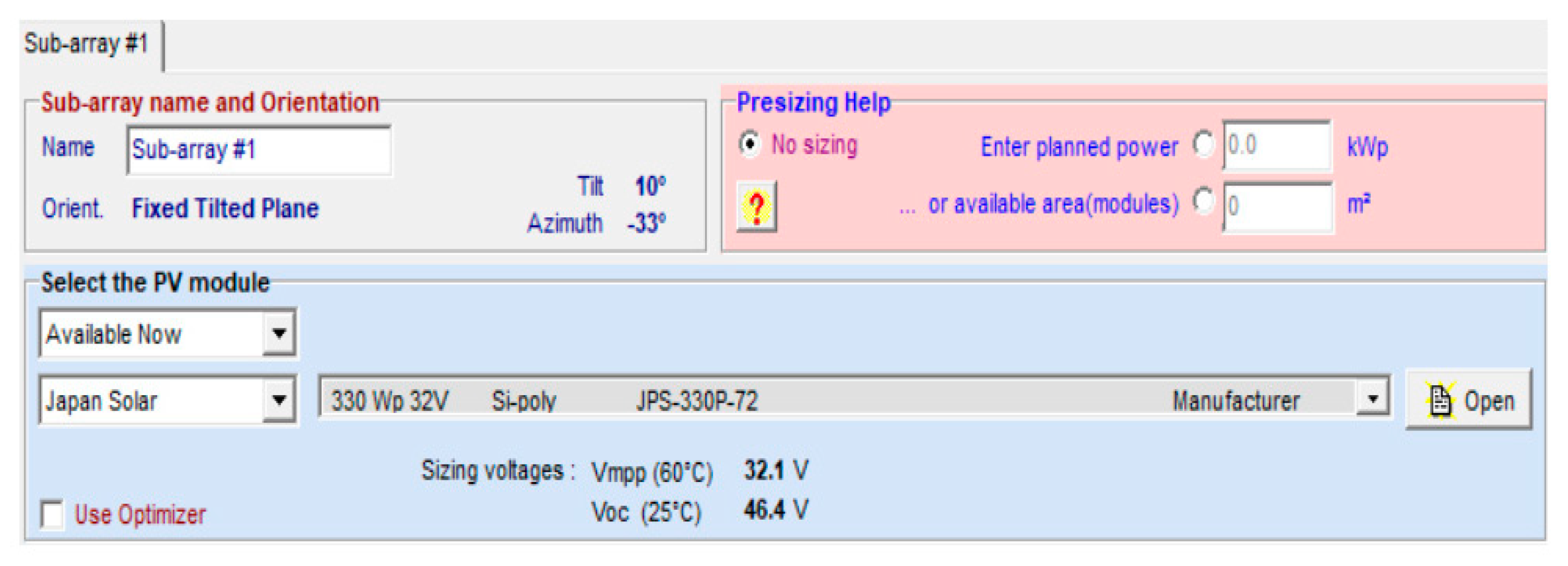This screenshot has height=566, width=1568.
Task: Enable the Use Optimizer checkbox
Action: click(x=52, y=514)
